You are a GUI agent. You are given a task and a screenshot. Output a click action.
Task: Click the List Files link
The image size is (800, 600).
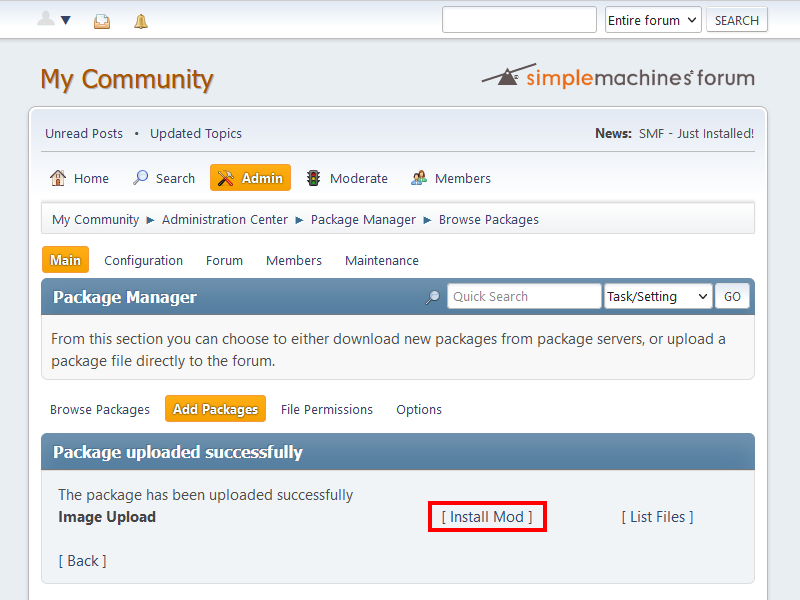pos(657,517)
